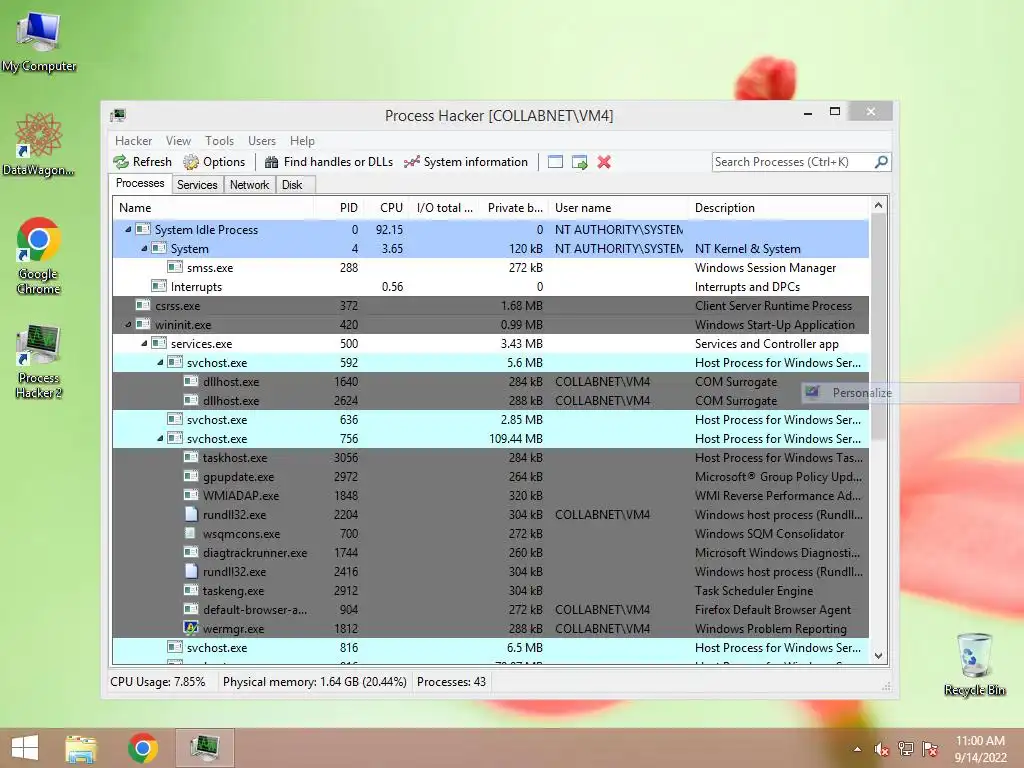Viewport: 1024px width, 768px height.
Task: Click the red X kill window icon
Action: click(604, 162)
